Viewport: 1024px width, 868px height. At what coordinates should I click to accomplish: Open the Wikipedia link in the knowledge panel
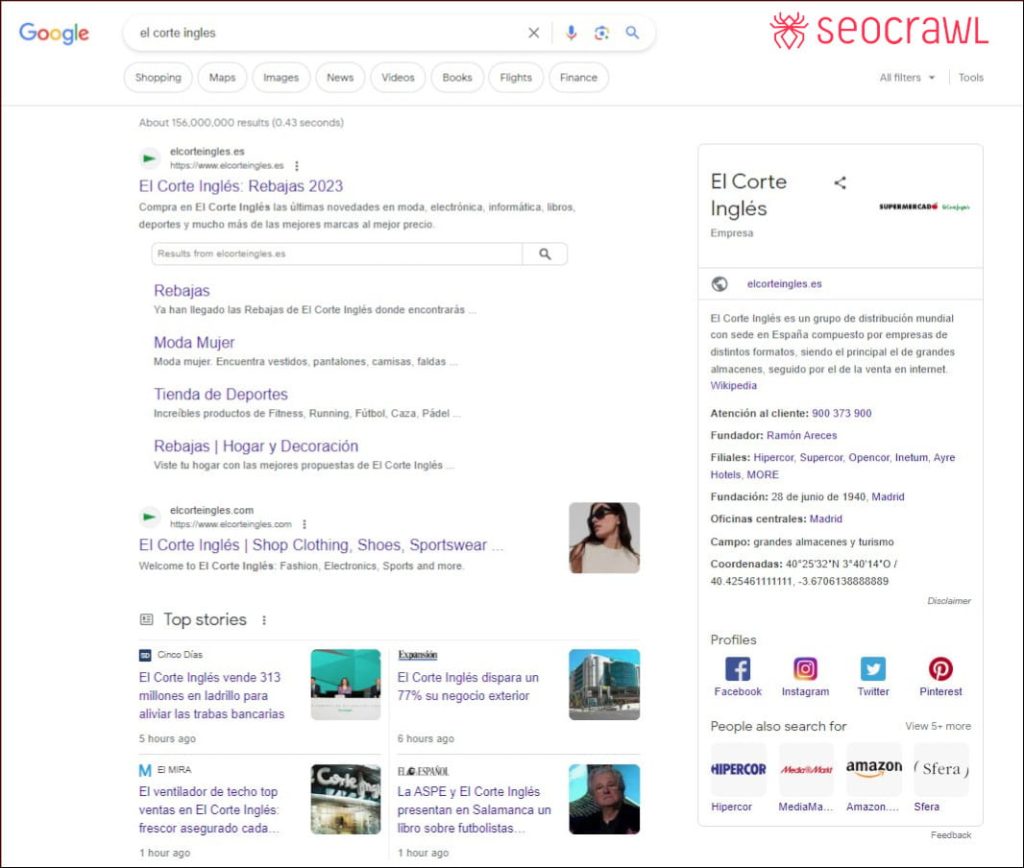[733, 385]
